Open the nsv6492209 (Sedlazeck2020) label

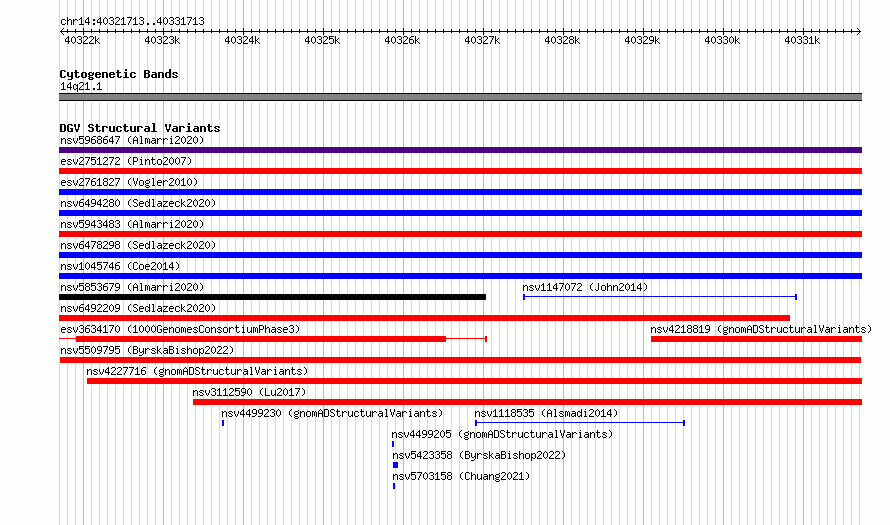pos(138,308)
